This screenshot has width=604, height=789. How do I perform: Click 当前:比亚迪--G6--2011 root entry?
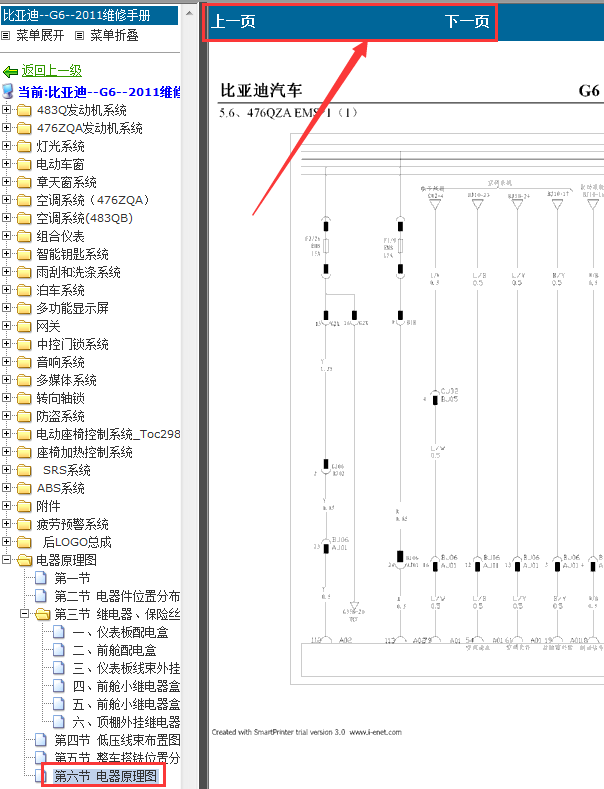coord(99,92)
